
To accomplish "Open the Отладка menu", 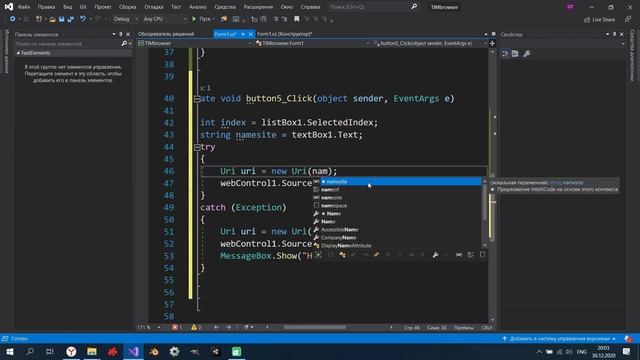I will pyautogui.click(x=153, y=7).
